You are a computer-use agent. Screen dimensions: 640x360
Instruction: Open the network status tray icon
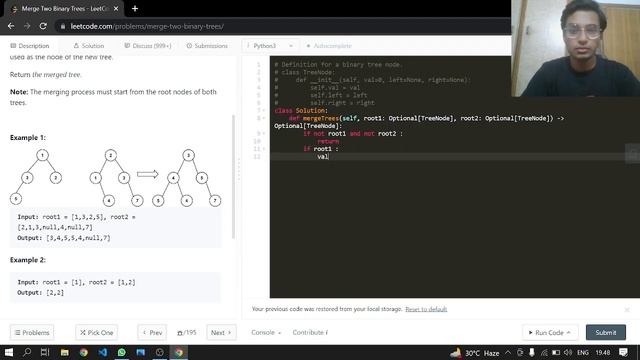544,353
